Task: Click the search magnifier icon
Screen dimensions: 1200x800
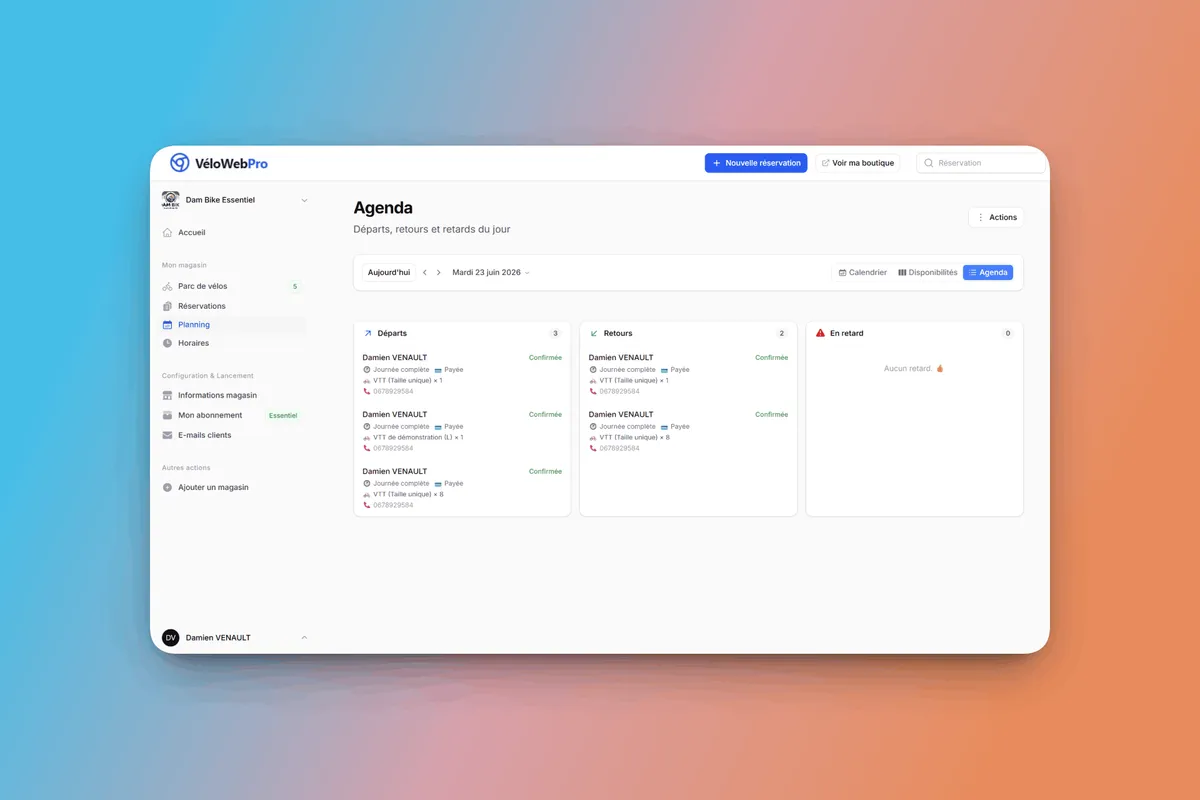Action: tap(929, 163)
